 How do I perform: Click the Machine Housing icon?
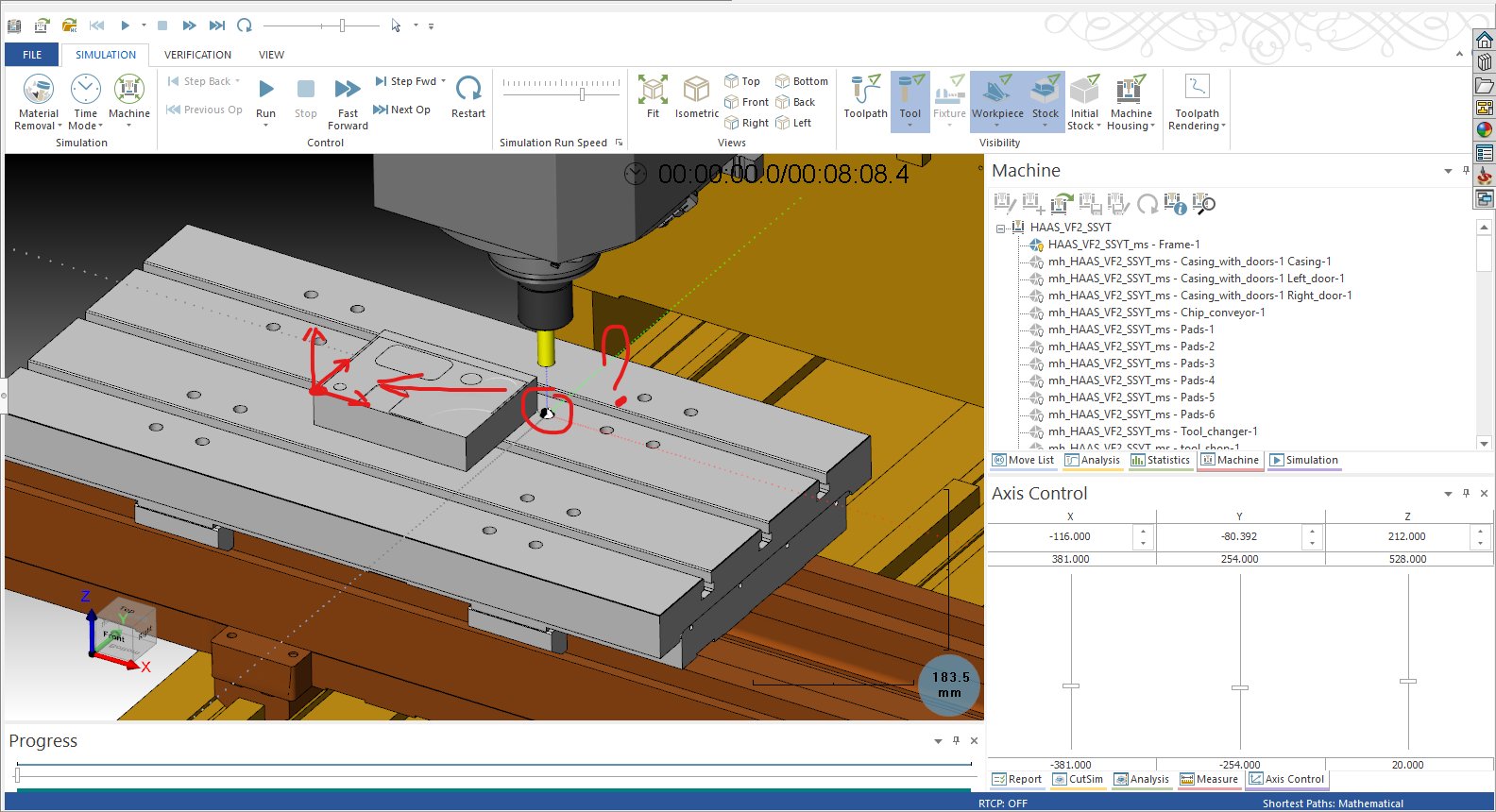[1130, 89]
